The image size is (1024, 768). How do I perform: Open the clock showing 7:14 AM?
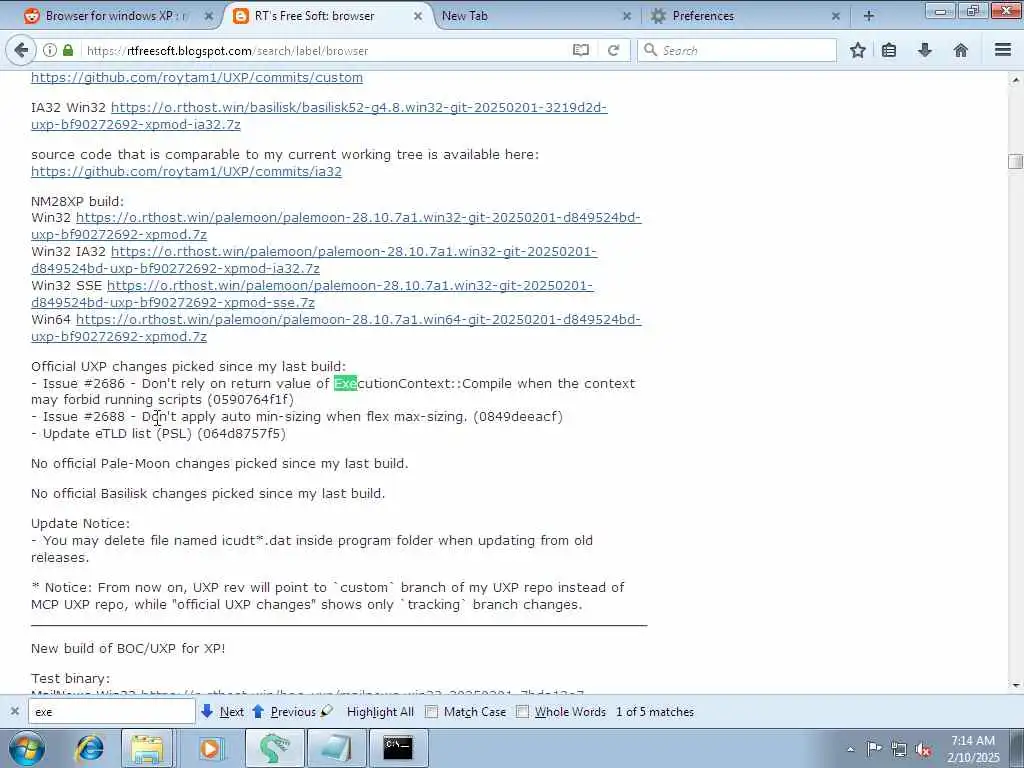pyautogui.click(x=973, y=749)
